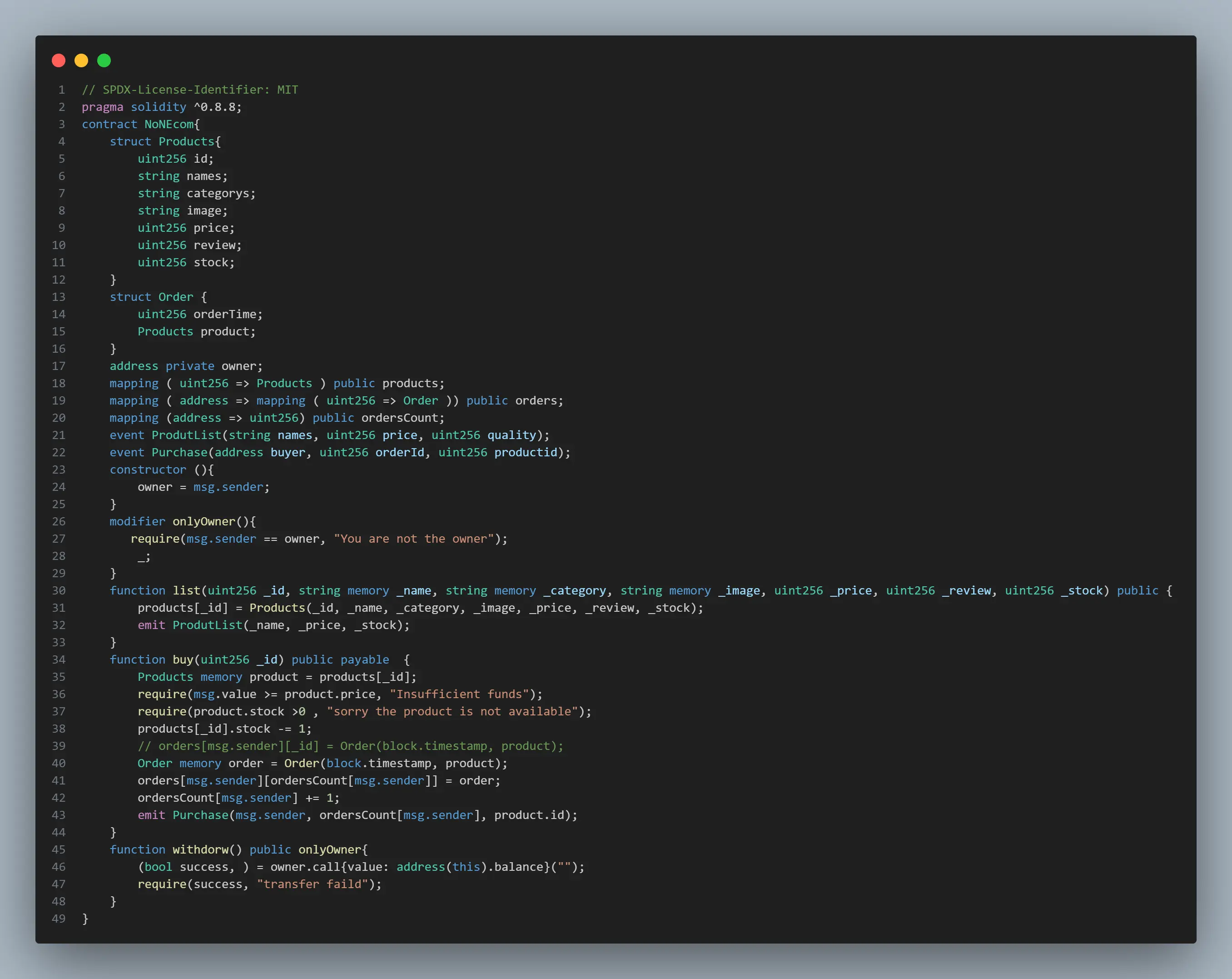Screen dimensions: 1232x979
Task: Click the "Insufficient funds" string
Action: (x=459, y=694)
